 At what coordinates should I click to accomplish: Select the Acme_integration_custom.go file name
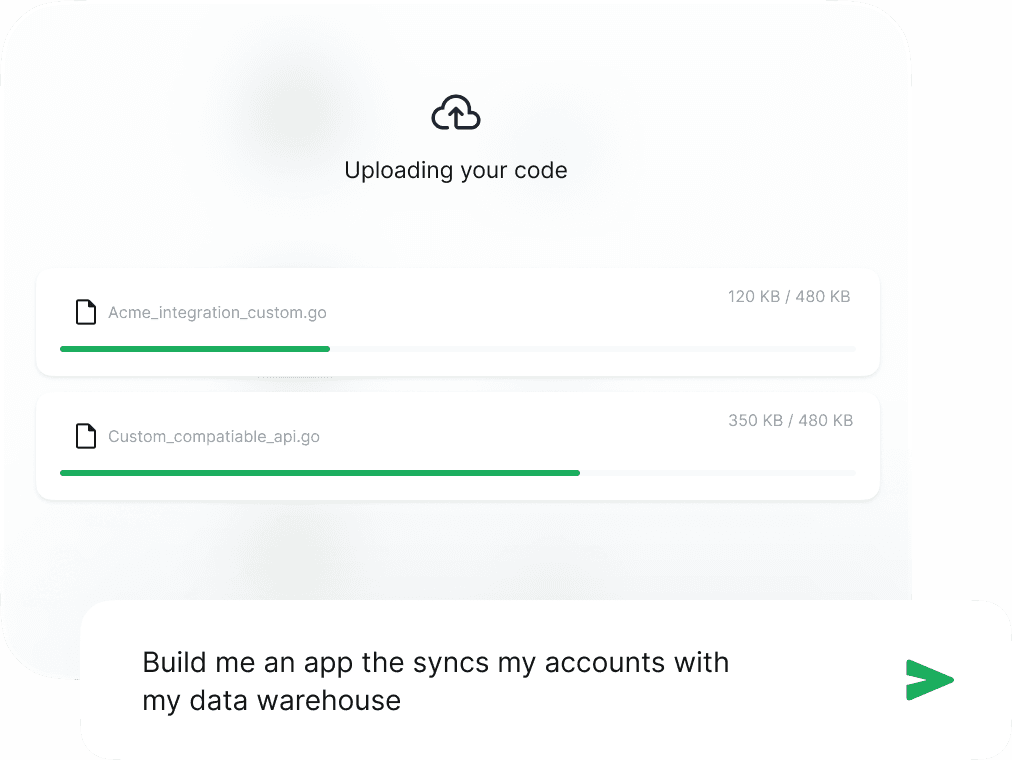tap(216, 312)
